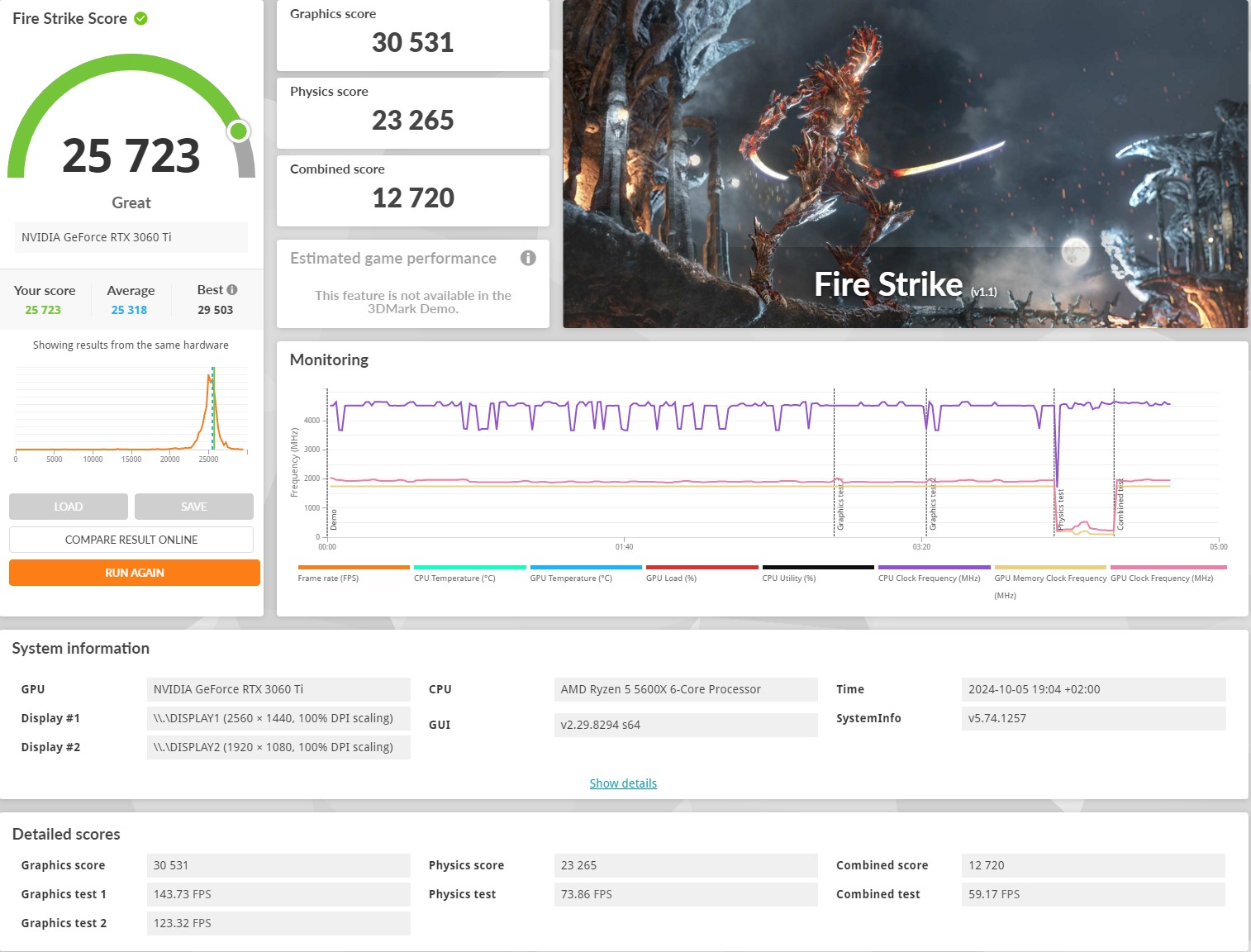Toggle the GPU Clock Frequency legend
This screenshot has height=952, width=1251.
(1168, 574)
